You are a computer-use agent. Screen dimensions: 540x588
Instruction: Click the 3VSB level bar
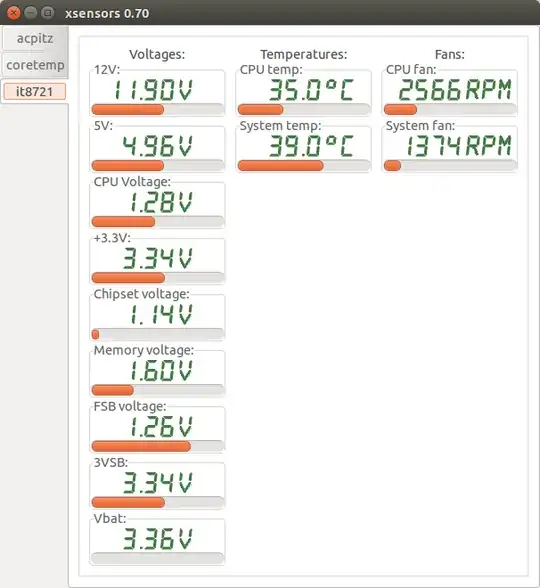click(158, 502)
